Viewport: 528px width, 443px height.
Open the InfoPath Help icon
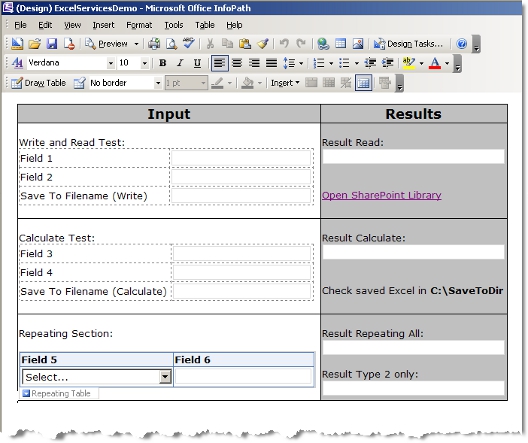pos(462,44)
